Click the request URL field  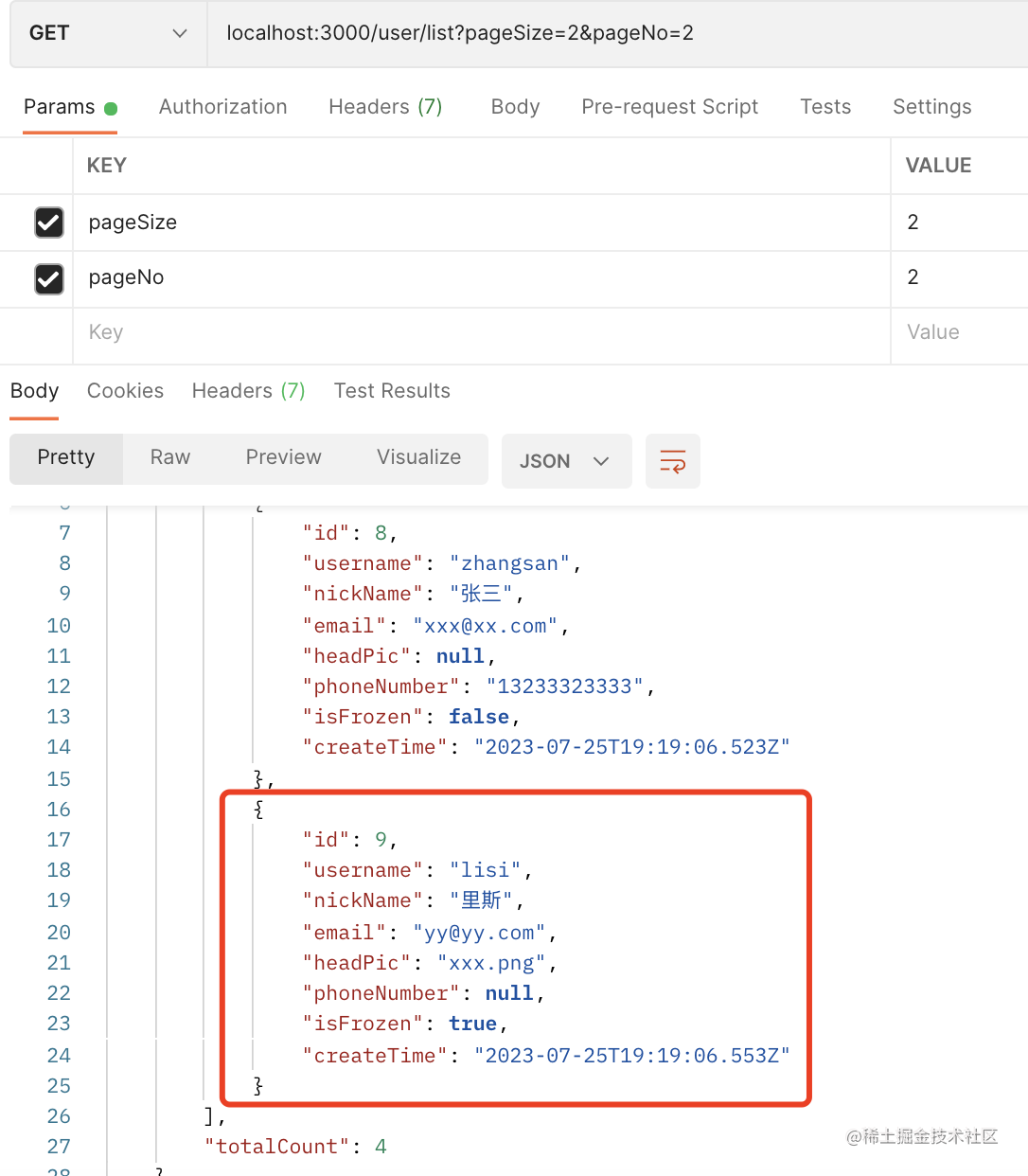click(x=615, y=33)
